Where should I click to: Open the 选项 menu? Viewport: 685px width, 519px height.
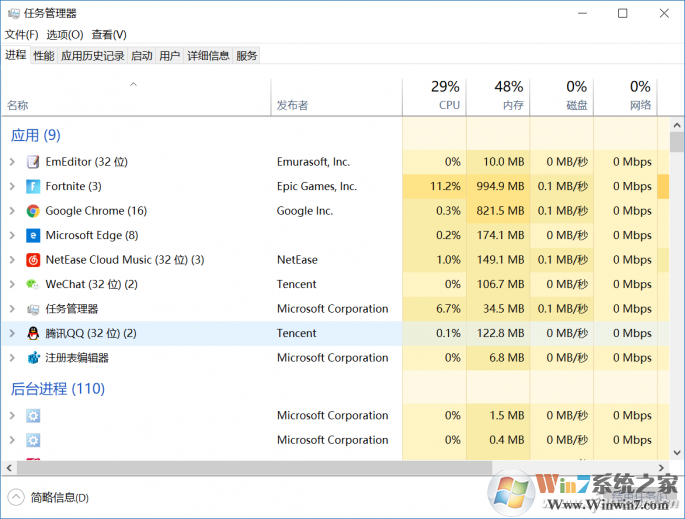click(x=64, y=35)
